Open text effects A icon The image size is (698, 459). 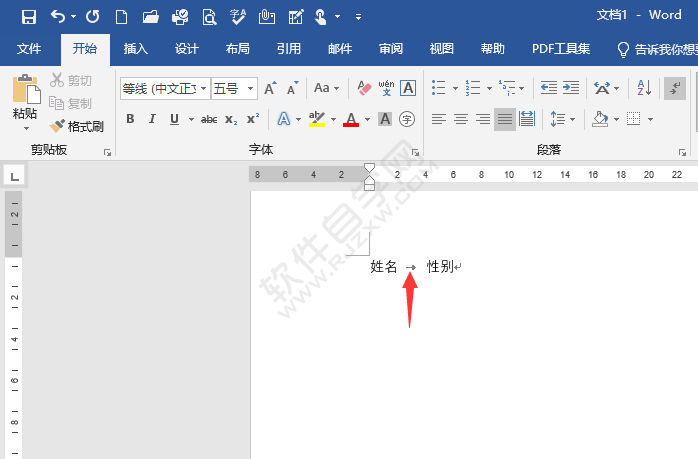284,119
